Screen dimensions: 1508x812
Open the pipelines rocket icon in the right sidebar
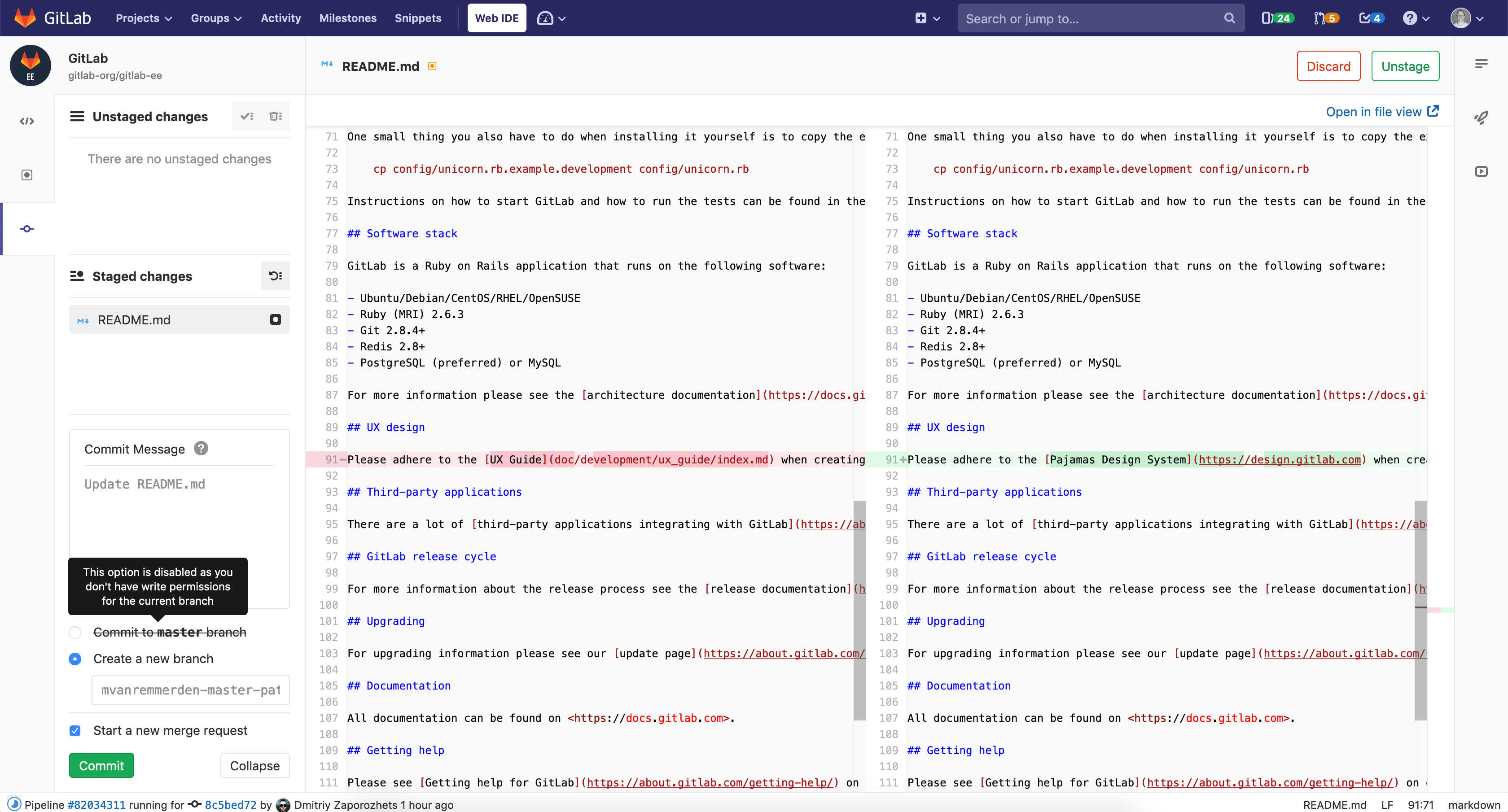coord(1481,118)
